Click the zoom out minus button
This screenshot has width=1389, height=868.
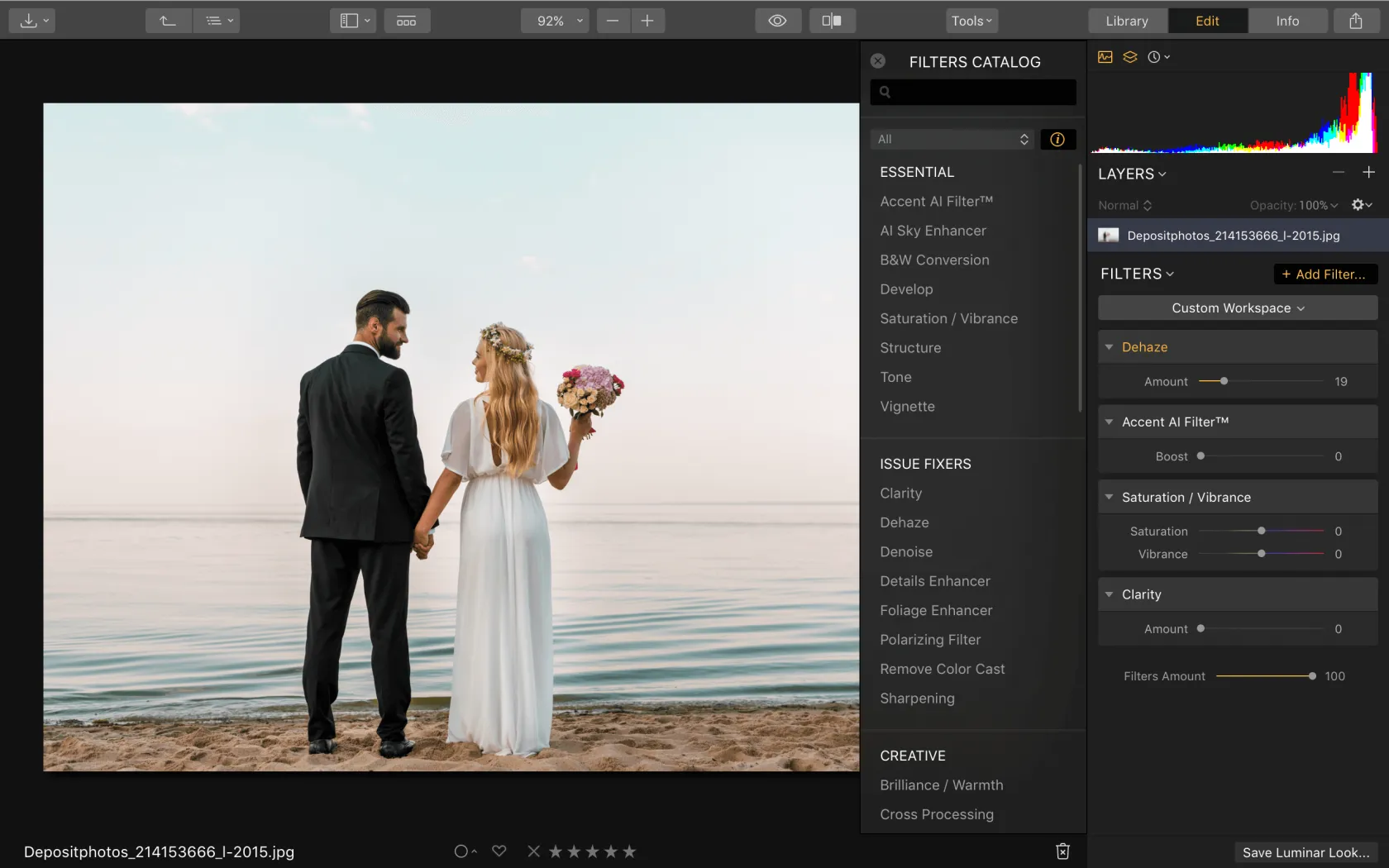(613, 21)
